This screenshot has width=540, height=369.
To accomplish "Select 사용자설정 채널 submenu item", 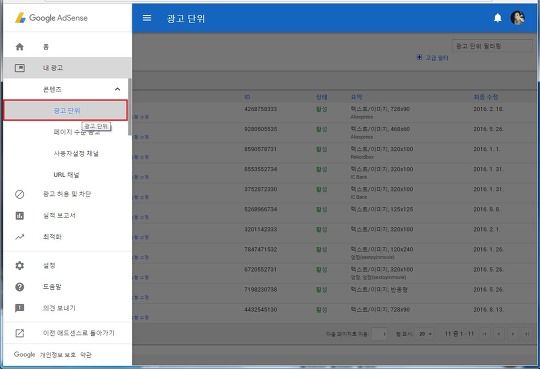I will point(76,153).
